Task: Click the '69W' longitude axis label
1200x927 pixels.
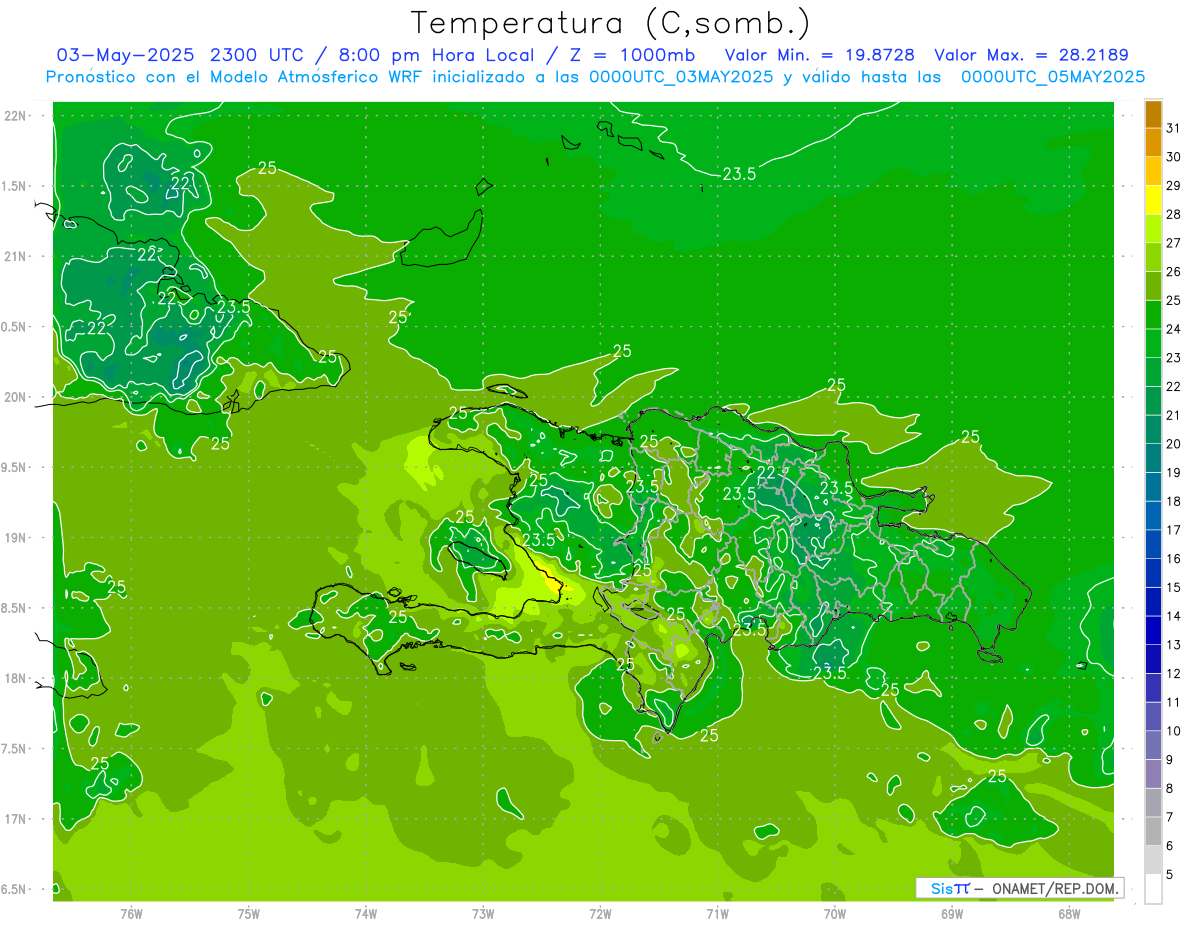Action: point(952,913)
